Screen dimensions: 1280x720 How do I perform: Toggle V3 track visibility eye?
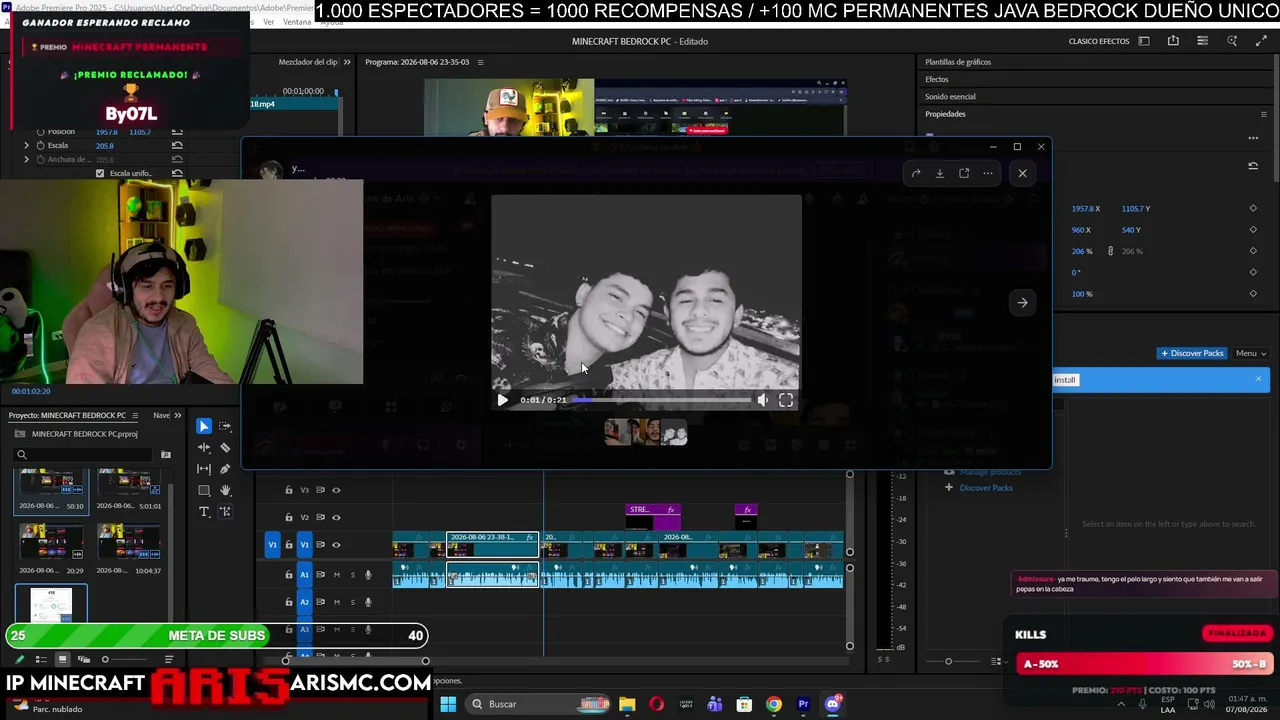pos(336,490)
